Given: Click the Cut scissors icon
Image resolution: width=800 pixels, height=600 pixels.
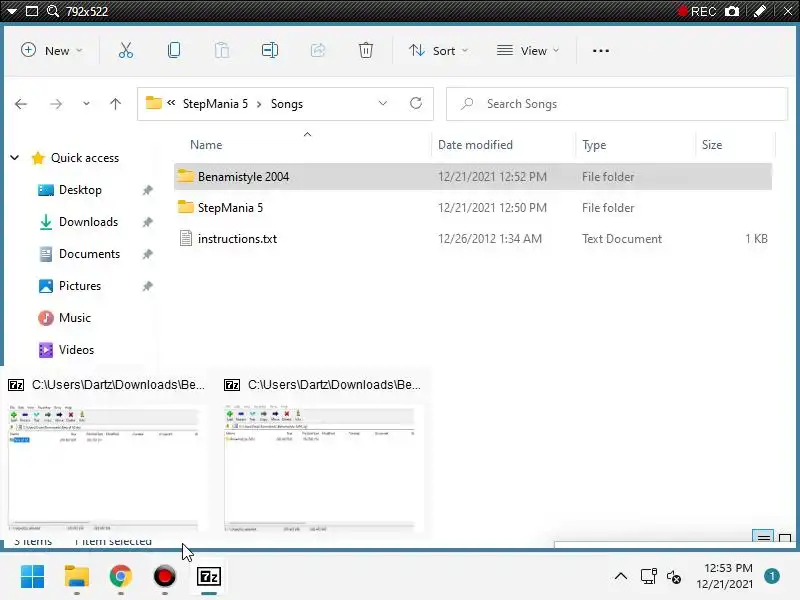Looking at the screenshot, I should pyautogui.click(x=126, y=51).
